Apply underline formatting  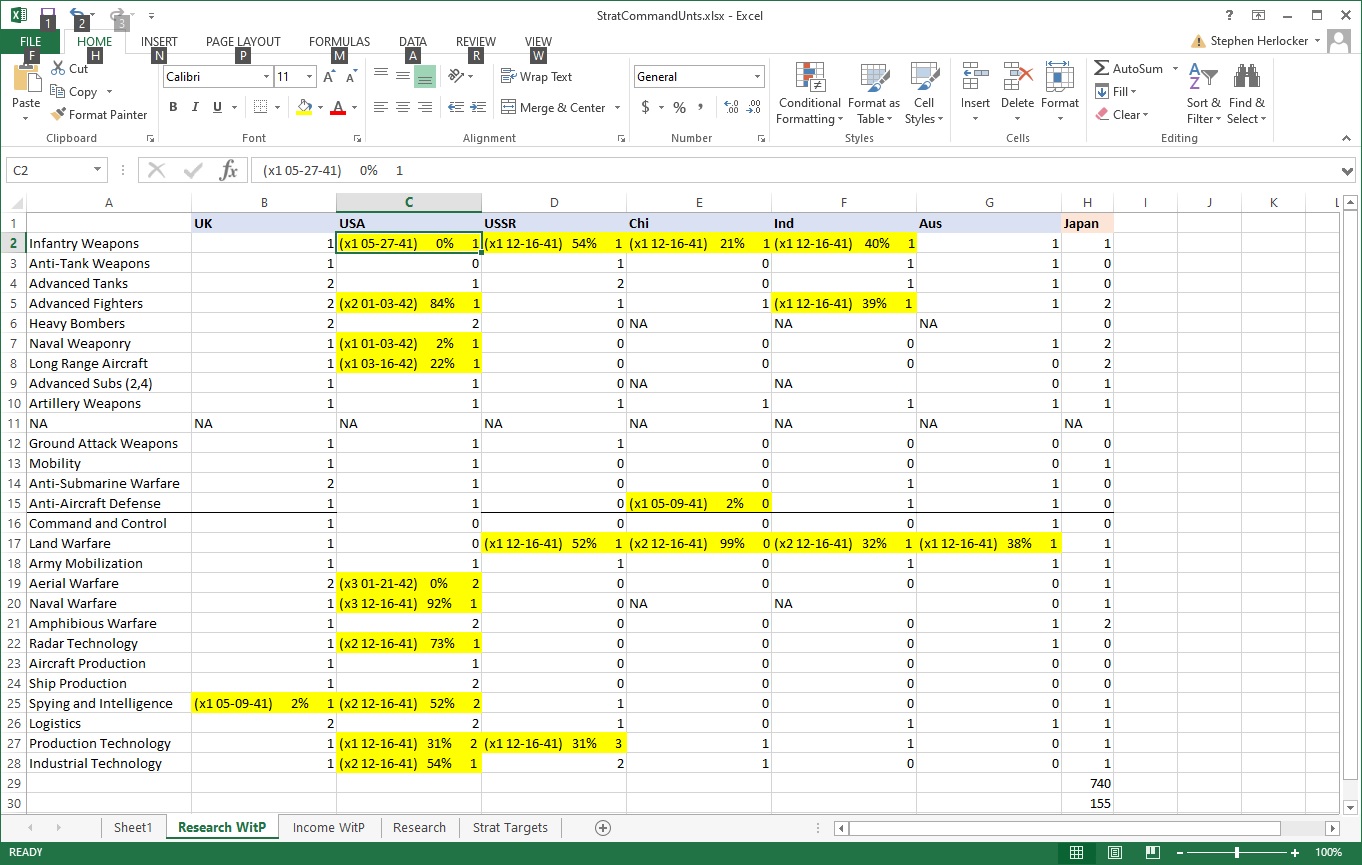pyautogui.click(x=217, y=108)
